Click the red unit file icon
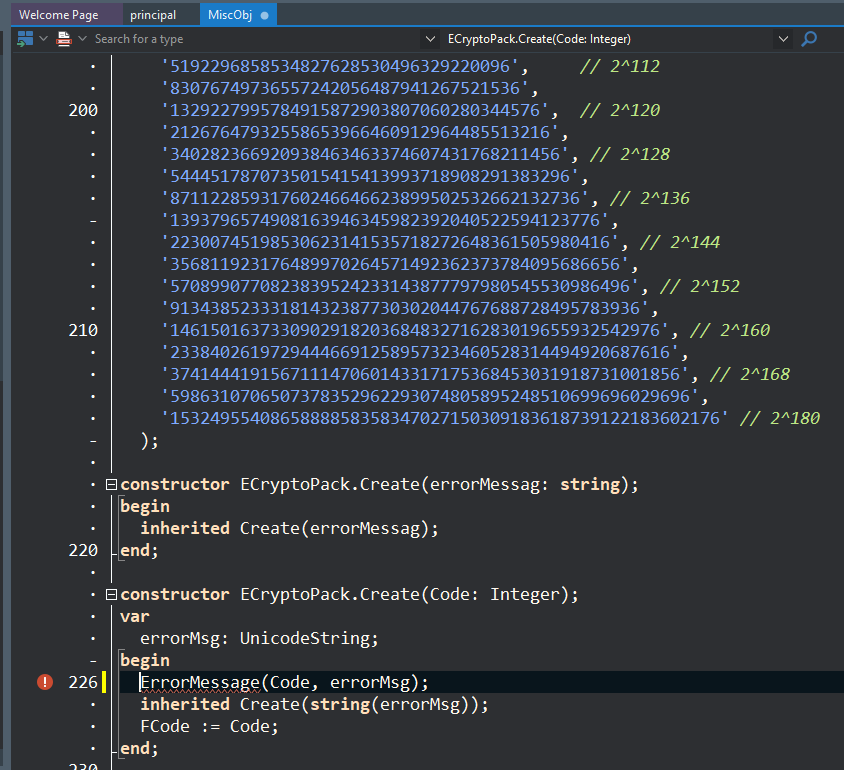844x770 pixels. click(x=64, y=39)
